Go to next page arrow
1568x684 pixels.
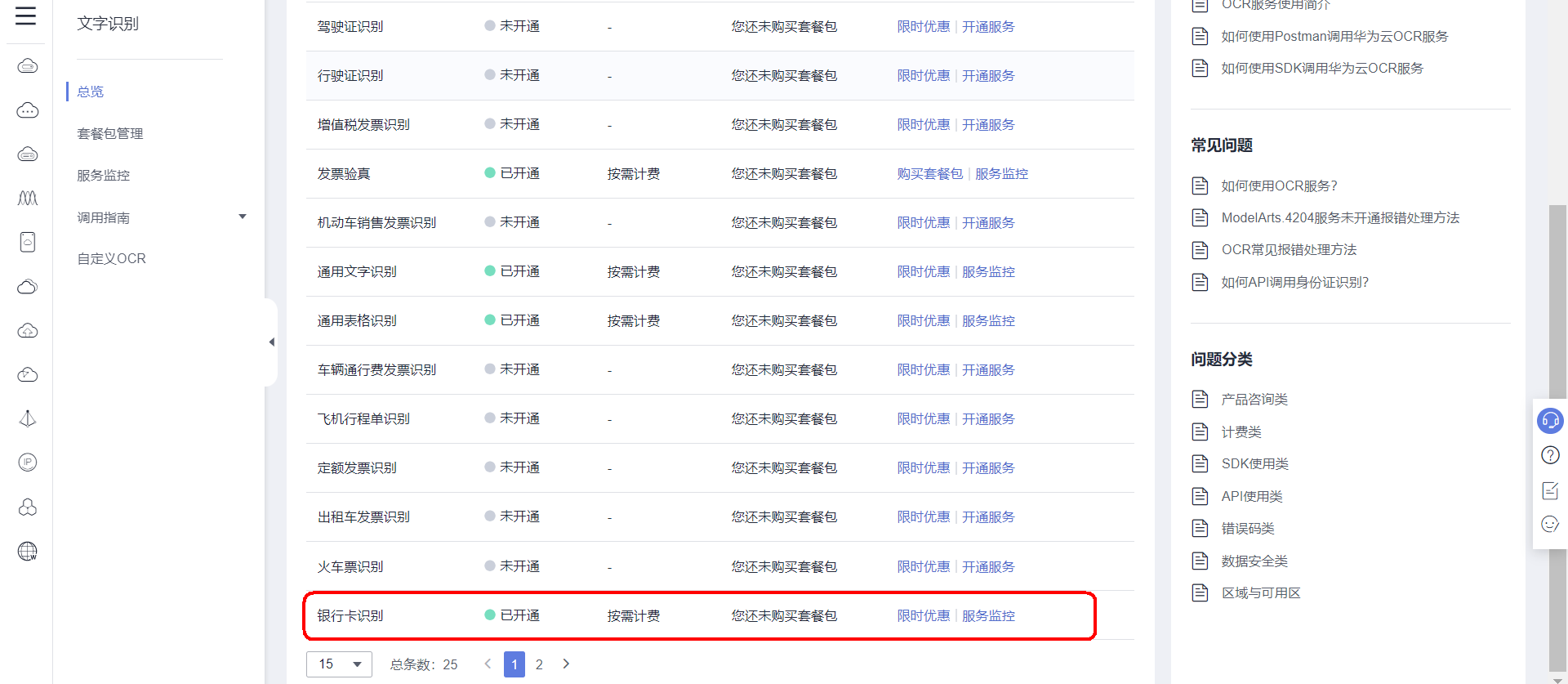(x=566, y=664)
